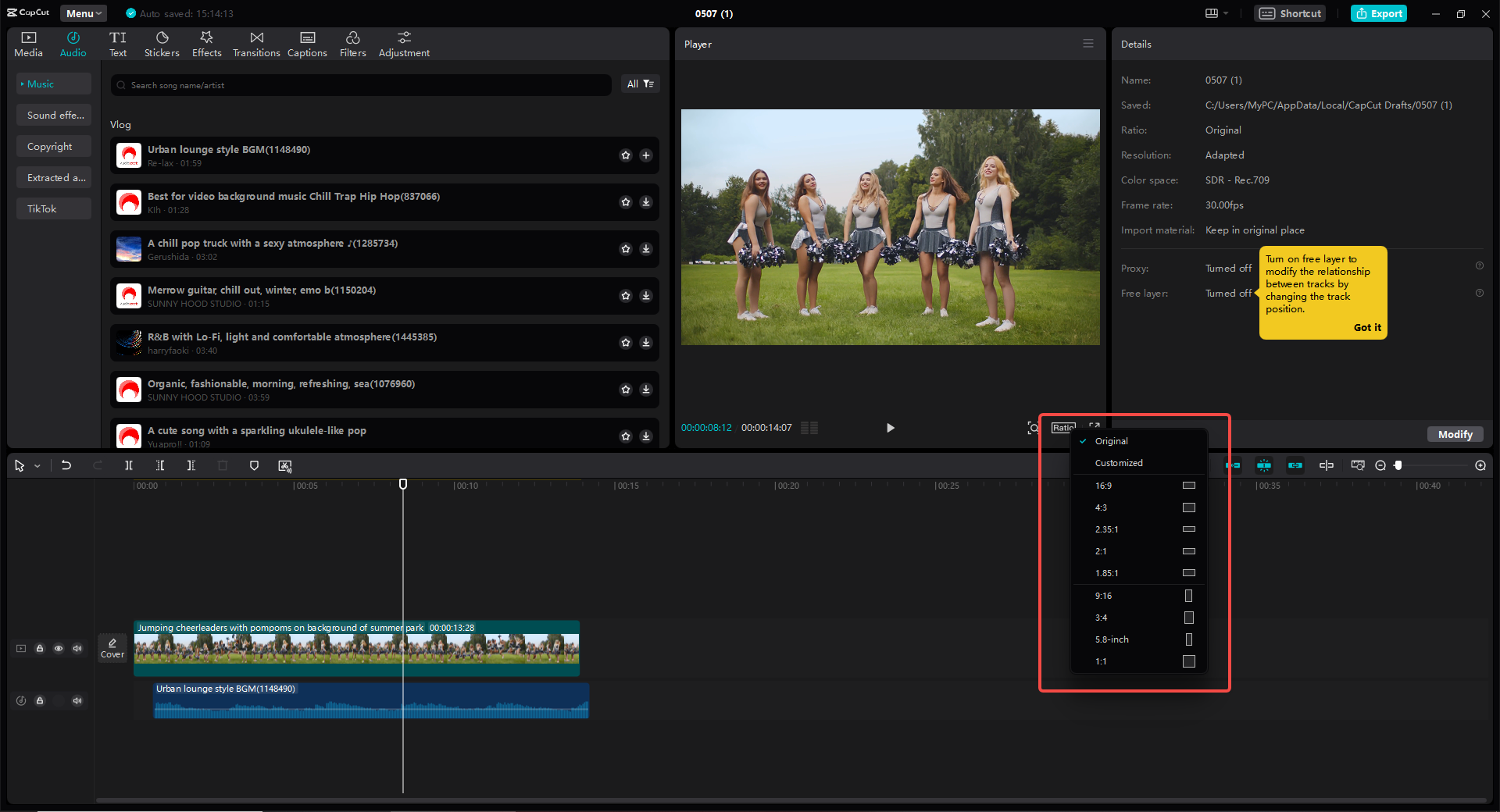Select the split tool in the timeline toolbar
1500x812 pixels.
coord(129,465)
